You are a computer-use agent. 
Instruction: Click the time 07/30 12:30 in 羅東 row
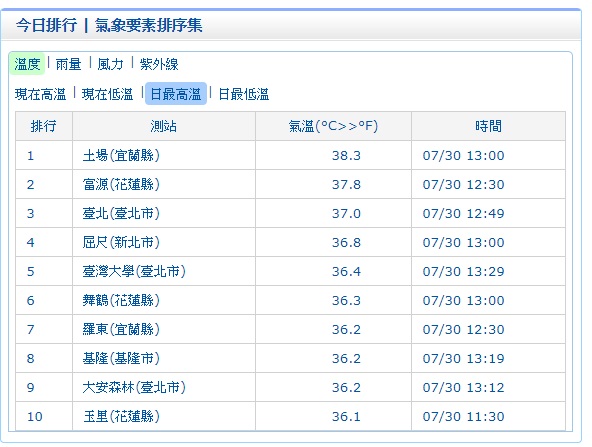coord(463,330)
